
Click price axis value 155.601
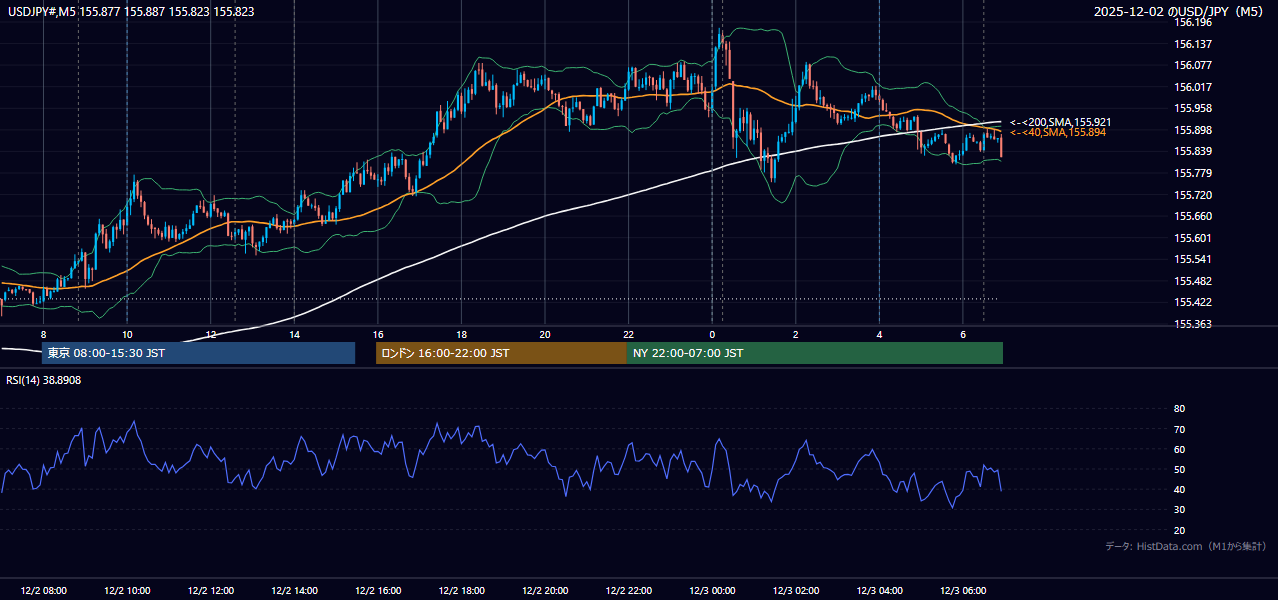click(1193, 238)
